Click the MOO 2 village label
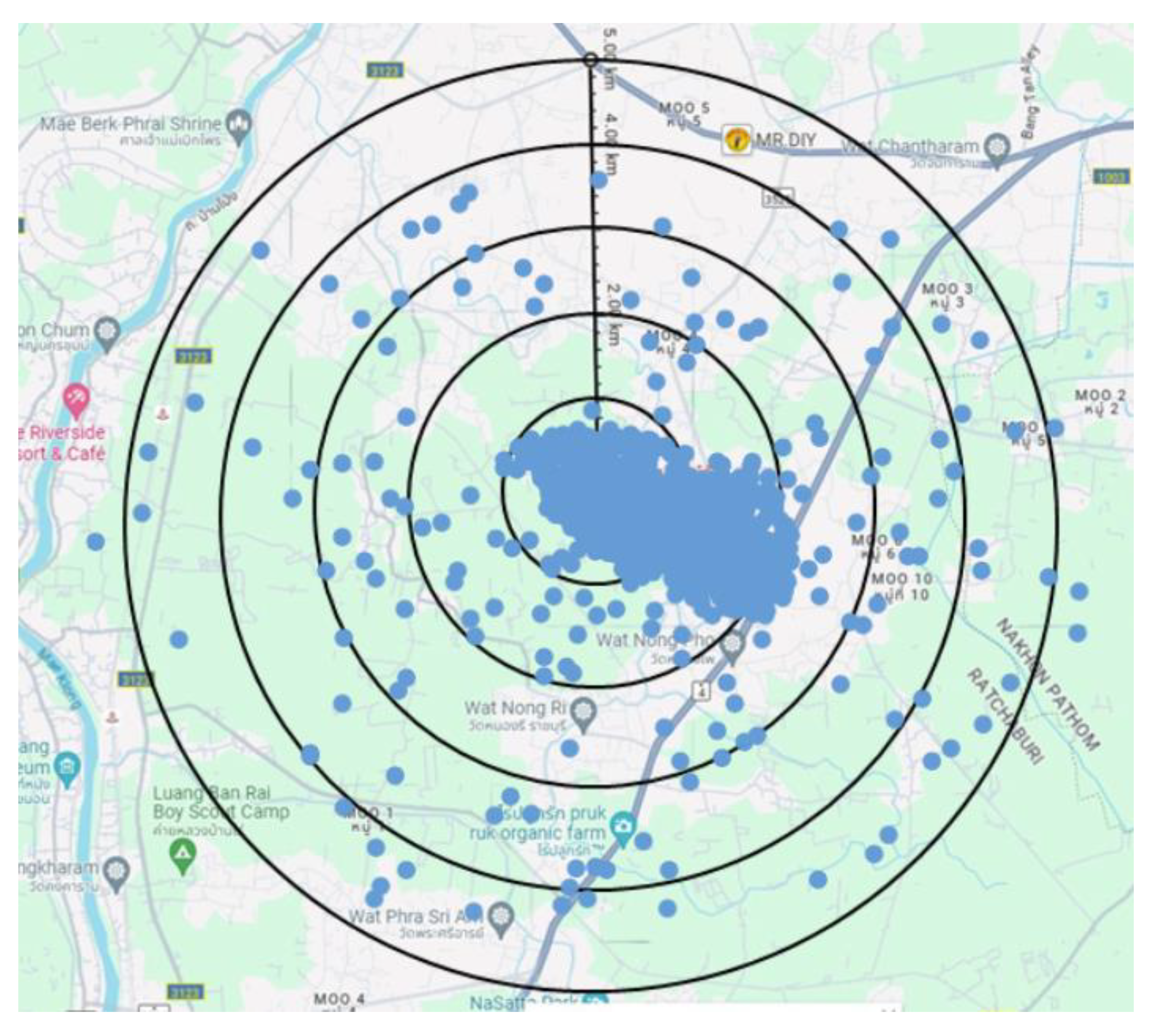This screenshot has height=1036, width=1162. (x=1100, y=395)
